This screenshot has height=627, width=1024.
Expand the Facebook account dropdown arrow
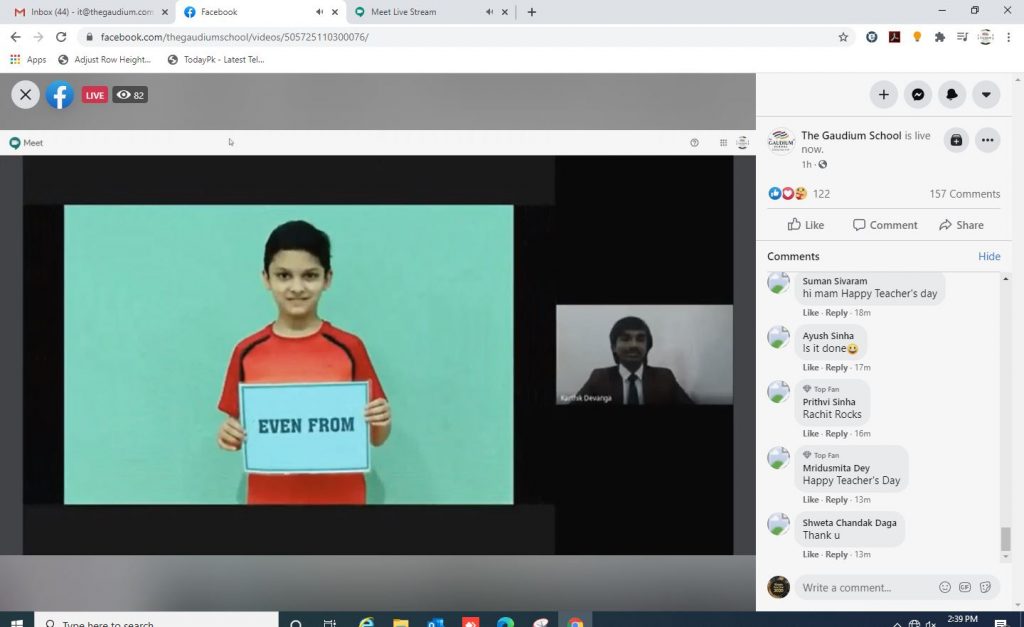986,95
